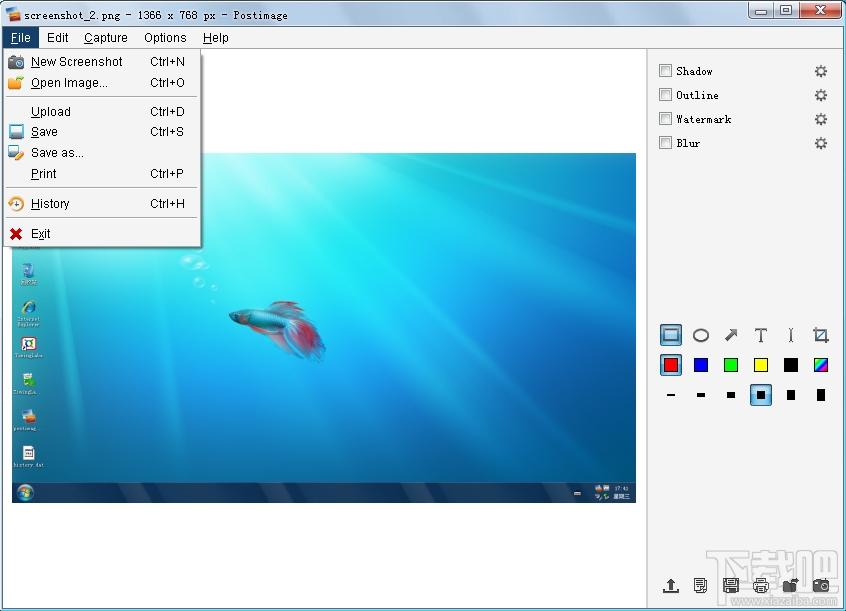Click the open folder icon in bottom toolbar
The image size is (846, 611).
(x=790, y=585)
